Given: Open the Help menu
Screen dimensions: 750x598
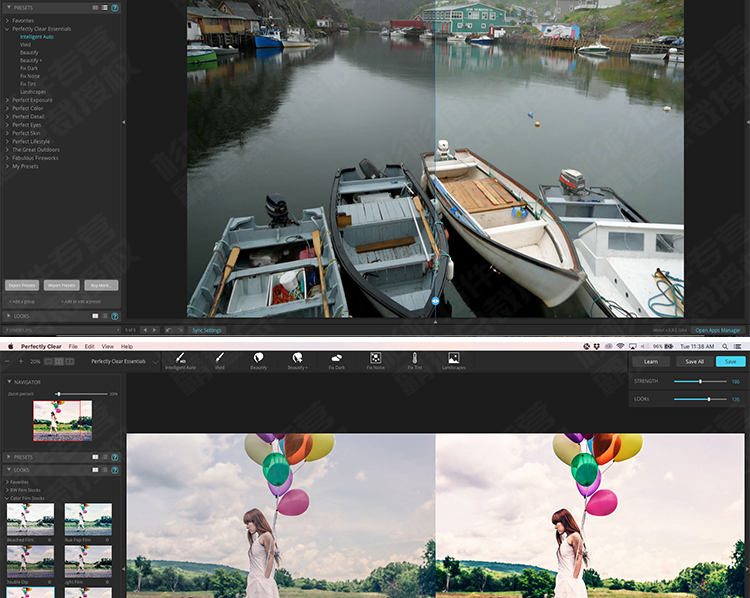Looking at the screenshot, I should (x=127, y=346).
